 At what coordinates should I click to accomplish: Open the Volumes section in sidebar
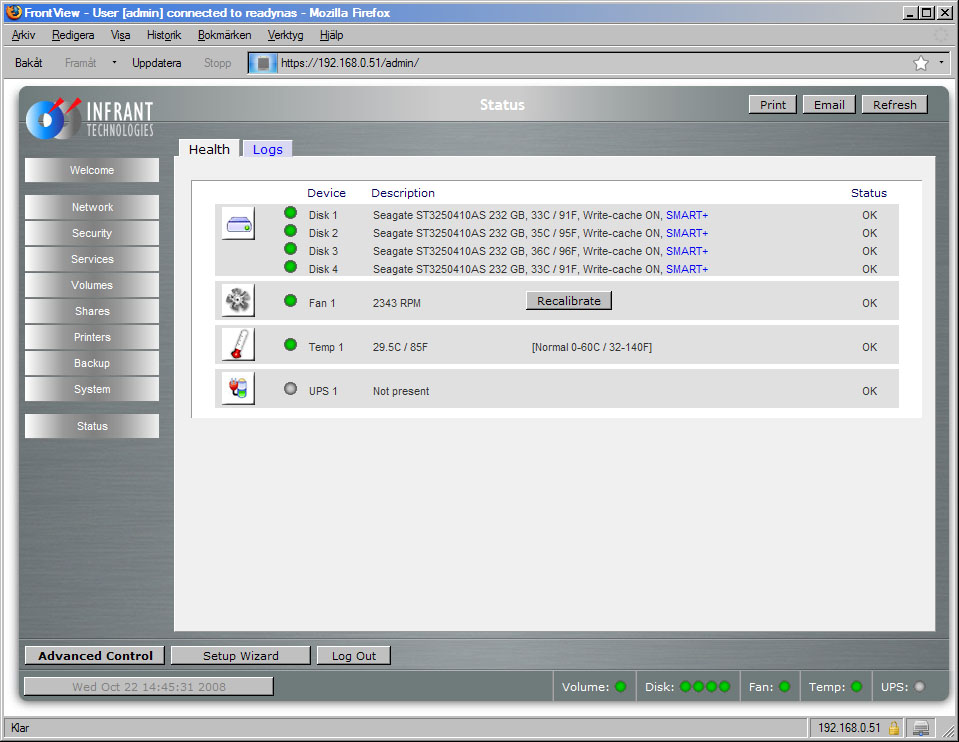[x=92, y=285]
